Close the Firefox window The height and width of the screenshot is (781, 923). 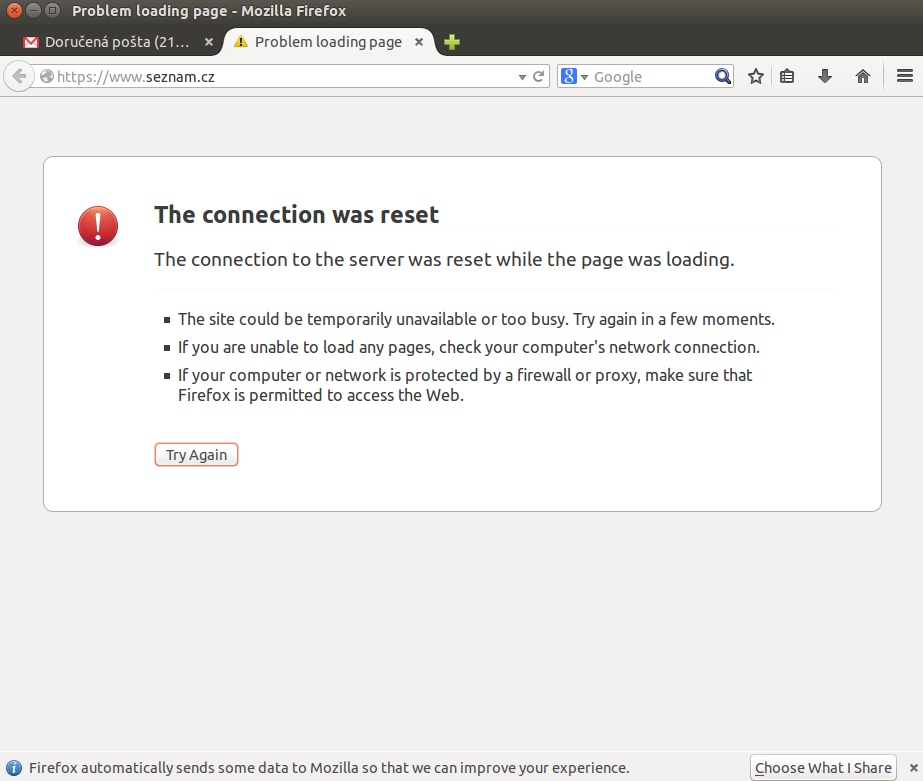click(14, 10)
